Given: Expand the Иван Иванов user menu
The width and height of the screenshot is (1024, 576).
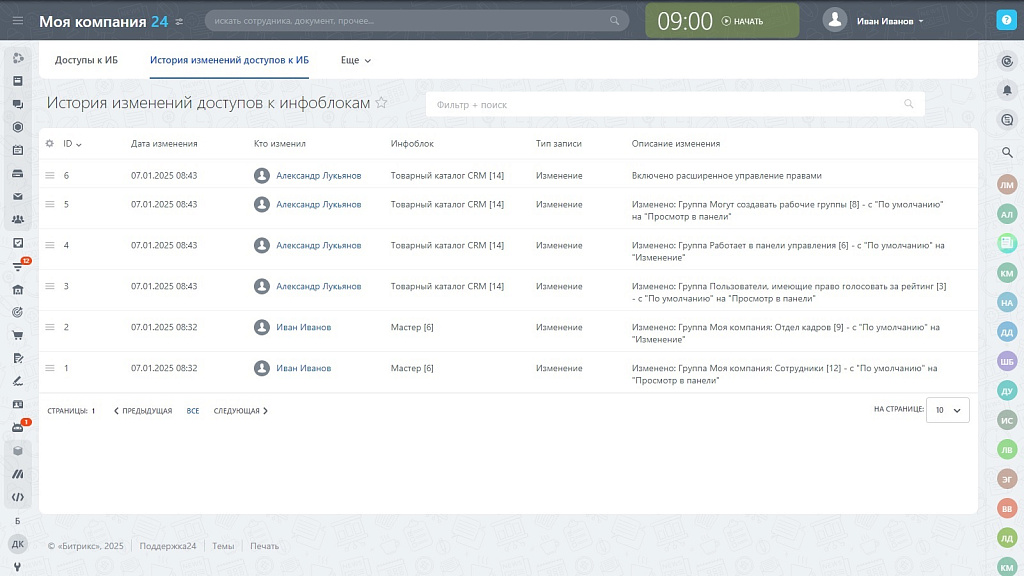Looking at the screenshot, I should 890,21.
